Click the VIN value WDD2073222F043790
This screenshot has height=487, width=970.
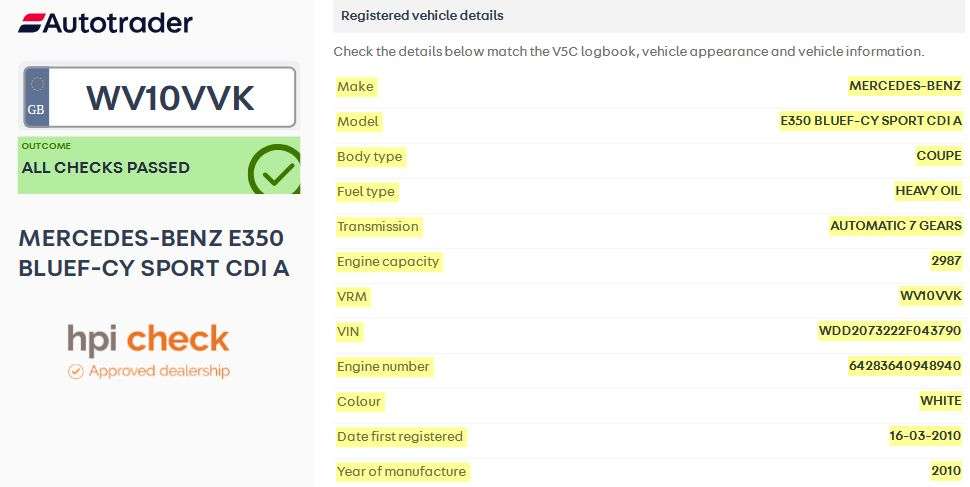coord(889,331)
